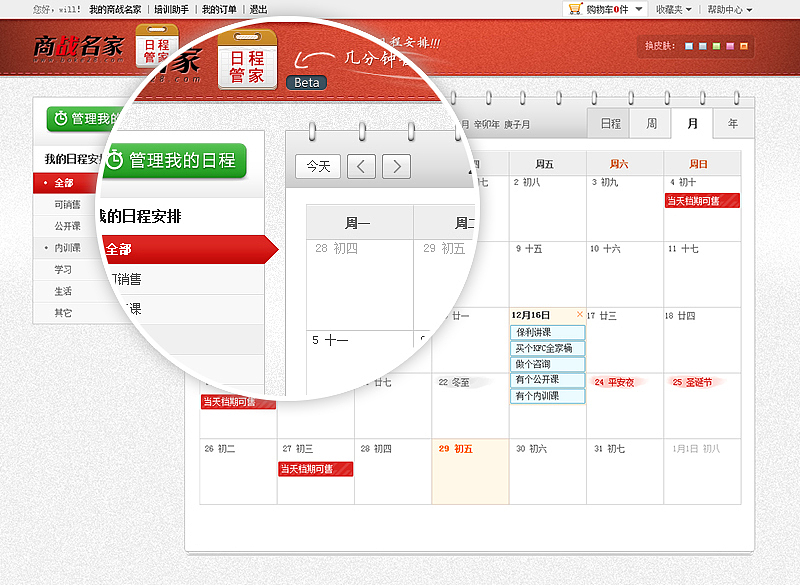Go to next month arrow button
This screenshot has width=800, height=585.
396,166
